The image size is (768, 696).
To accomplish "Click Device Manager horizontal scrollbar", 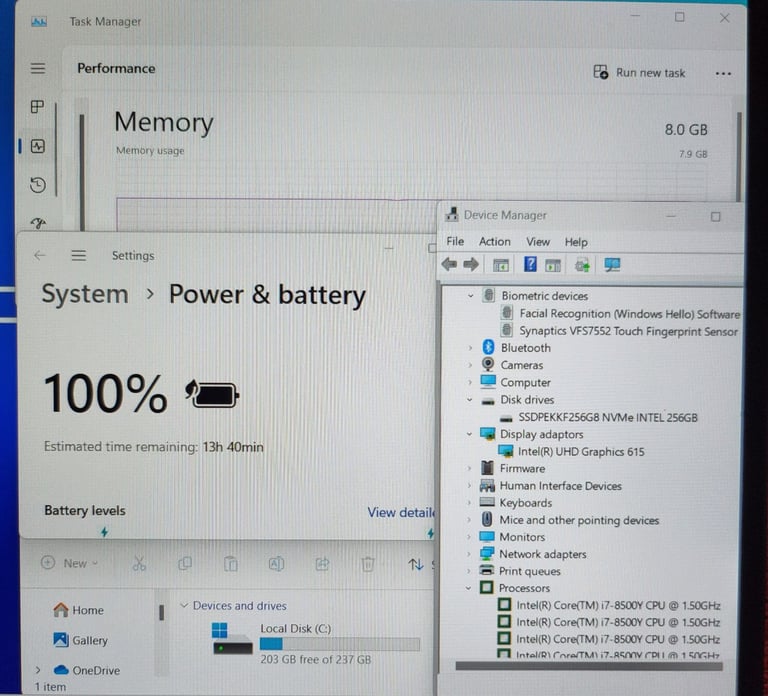I will [589, 666].
